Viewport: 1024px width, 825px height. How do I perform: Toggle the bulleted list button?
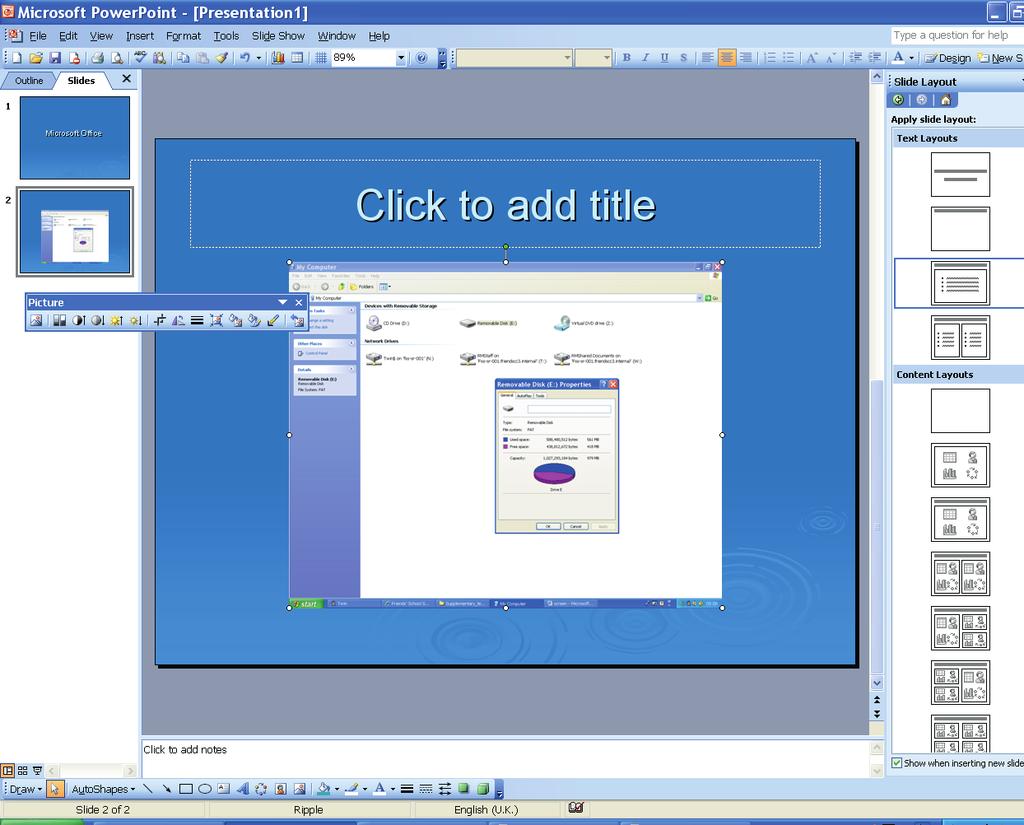(789, 58)
